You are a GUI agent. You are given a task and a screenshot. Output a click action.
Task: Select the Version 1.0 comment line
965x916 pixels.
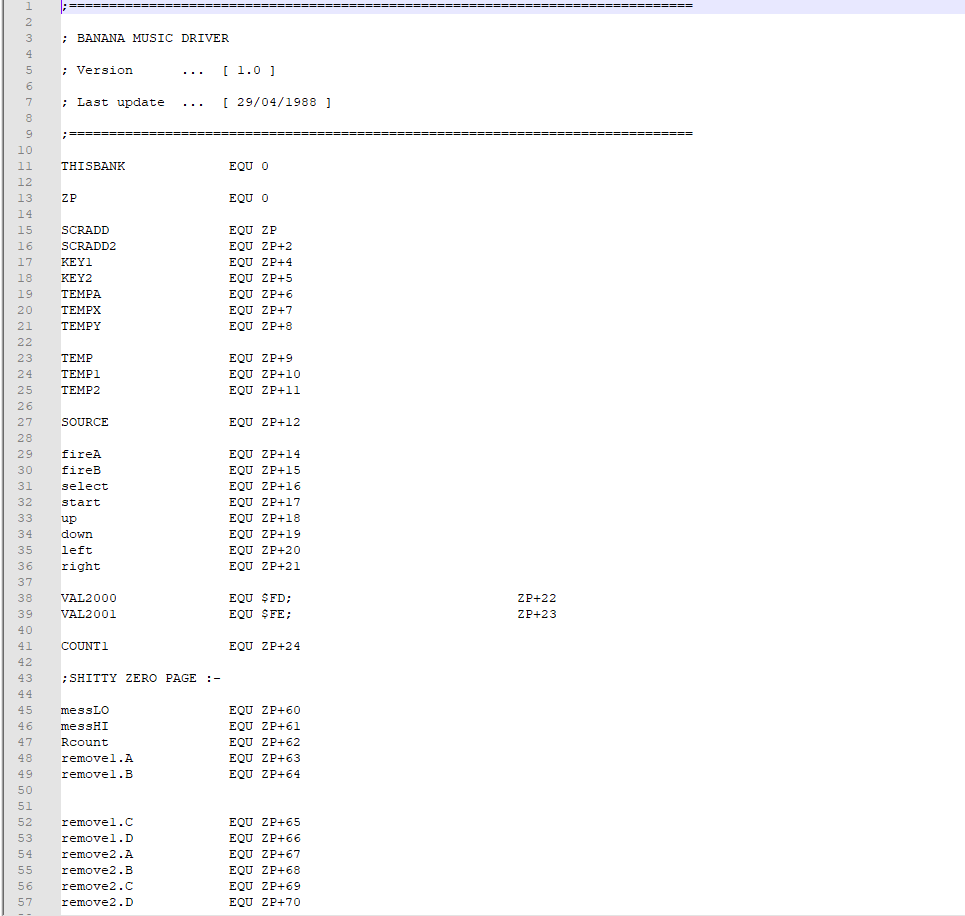168,70
